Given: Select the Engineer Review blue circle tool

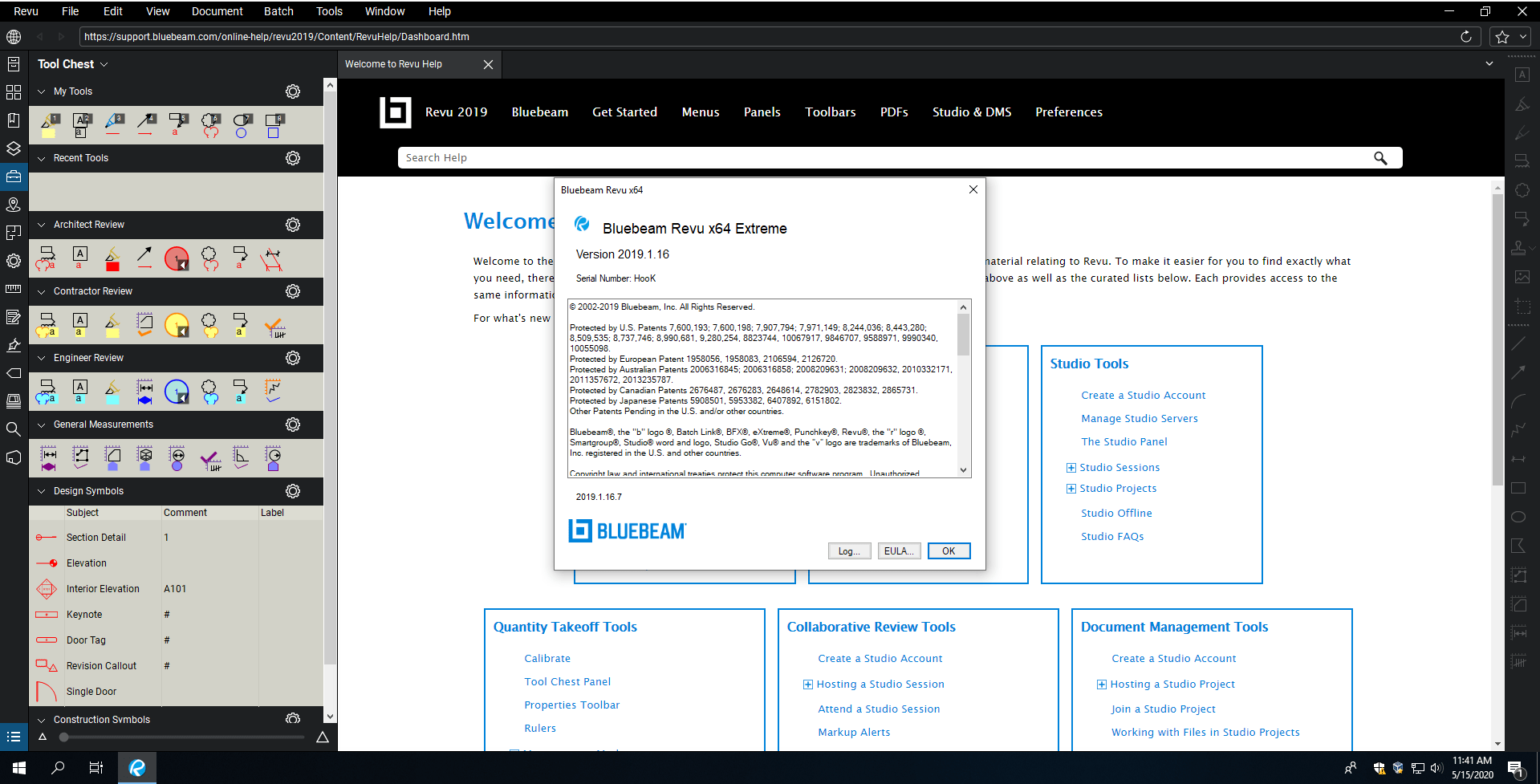Looking at the screenshot, I should pos(177,392).
